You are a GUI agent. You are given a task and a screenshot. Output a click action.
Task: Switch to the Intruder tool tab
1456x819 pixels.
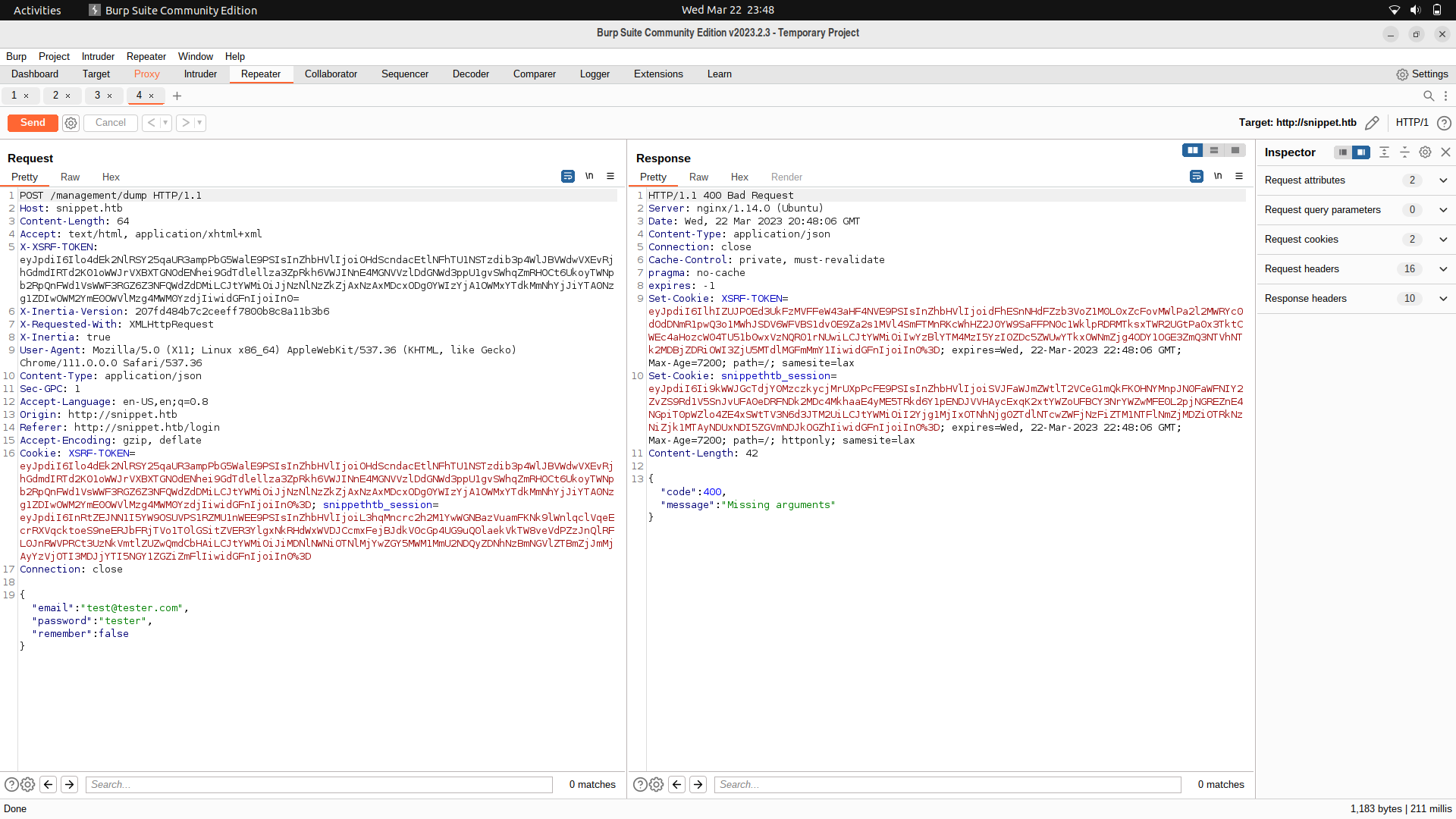200,74
